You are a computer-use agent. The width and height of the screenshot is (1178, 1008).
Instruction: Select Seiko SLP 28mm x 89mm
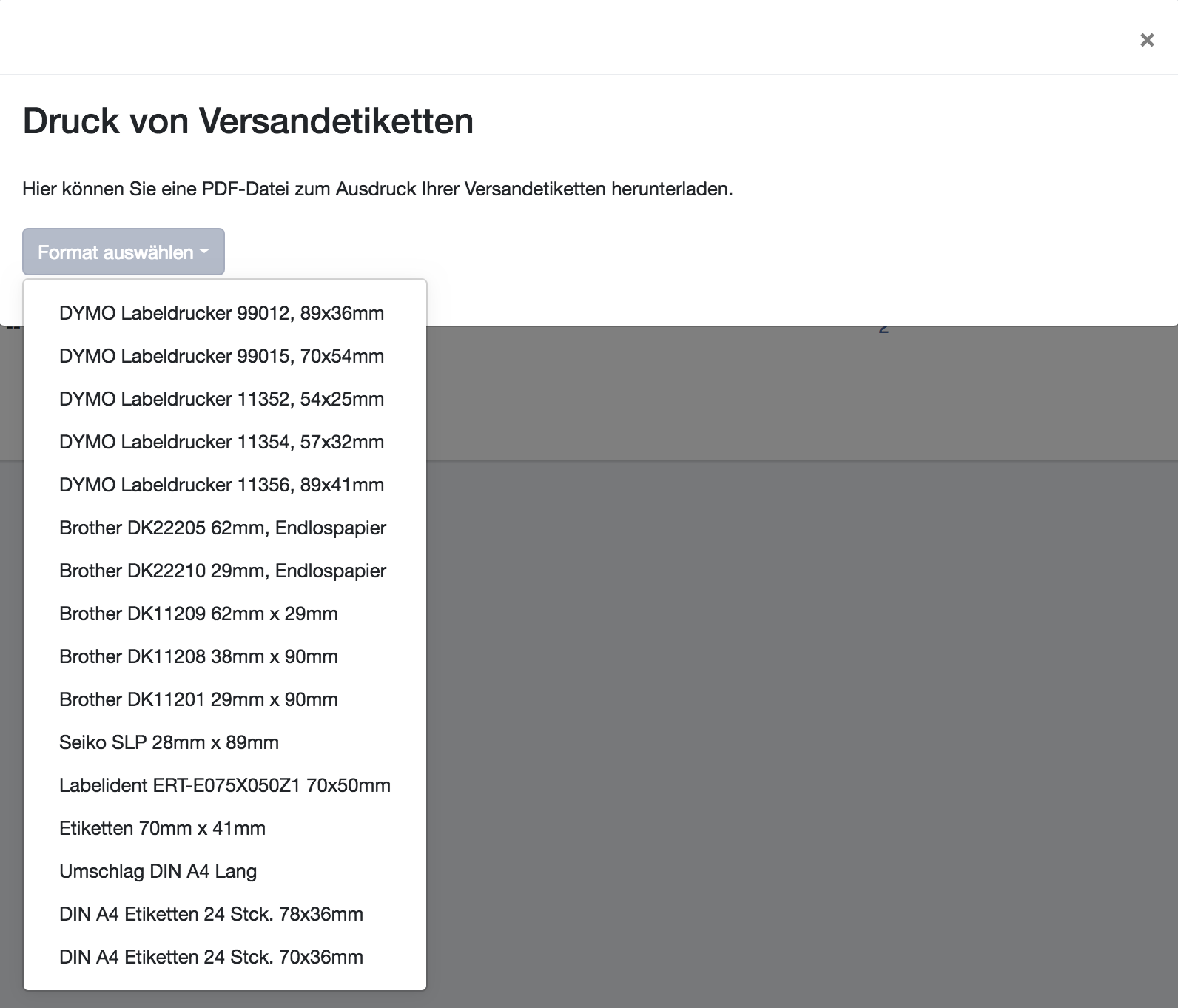click(x=225, y=742)
